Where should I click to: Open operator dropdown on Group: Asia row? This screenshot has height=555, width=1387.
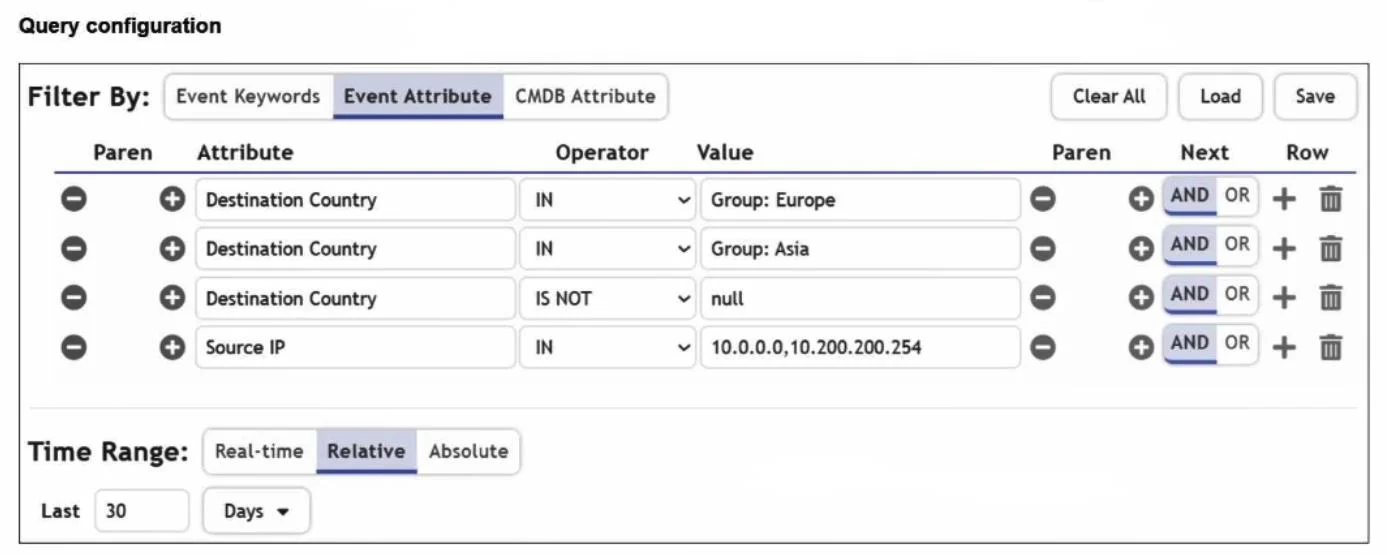608,249
